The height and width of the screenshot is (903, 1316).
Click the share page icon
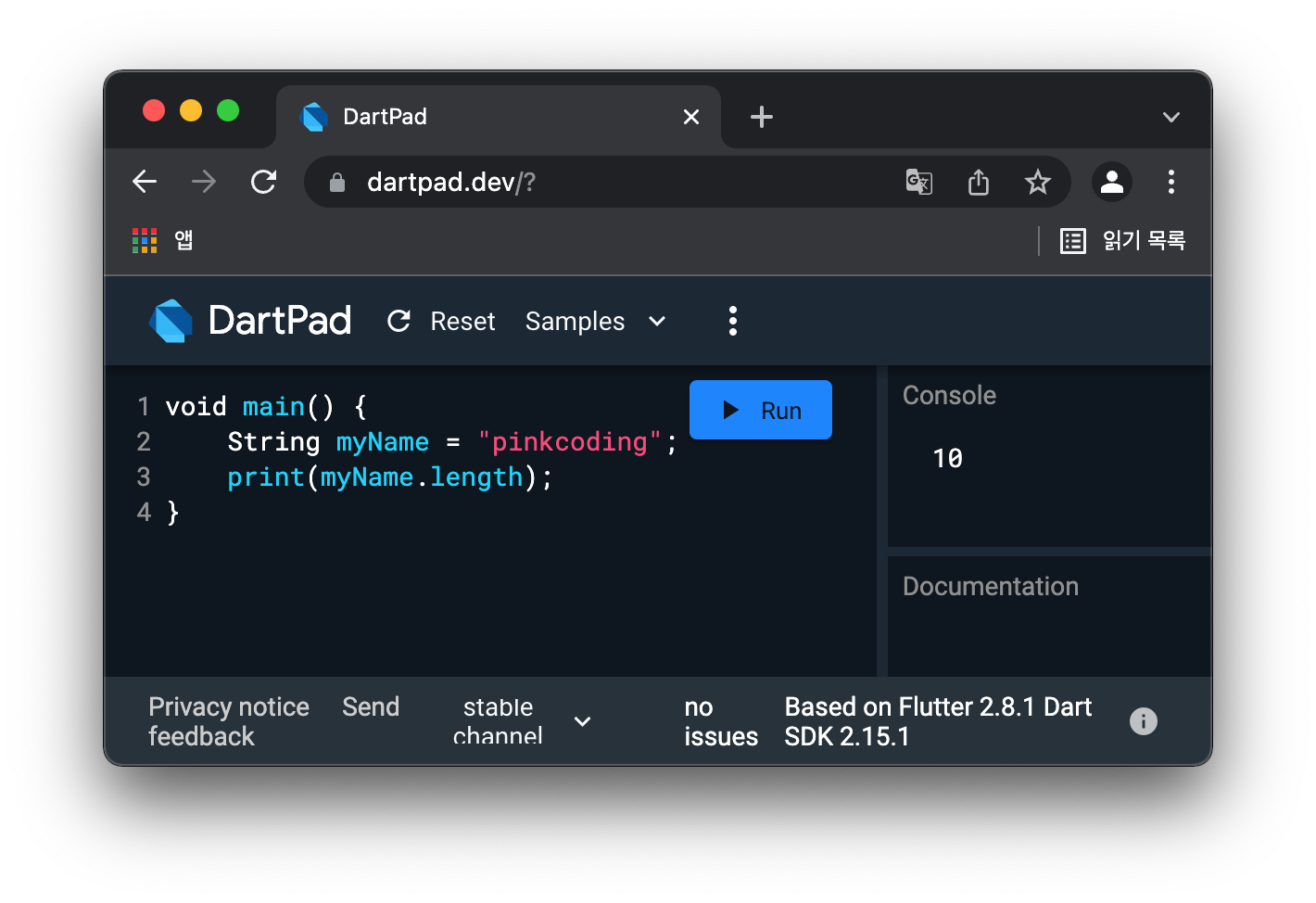pos(979,182)
